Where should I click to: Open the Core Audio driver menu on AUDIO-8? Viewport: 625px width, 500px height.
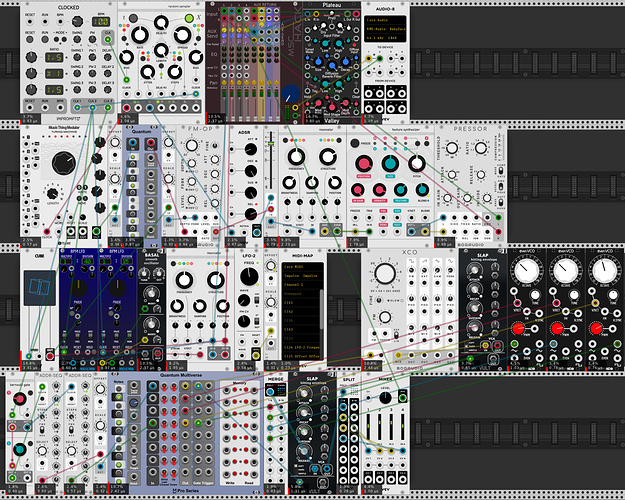point(385,20)
